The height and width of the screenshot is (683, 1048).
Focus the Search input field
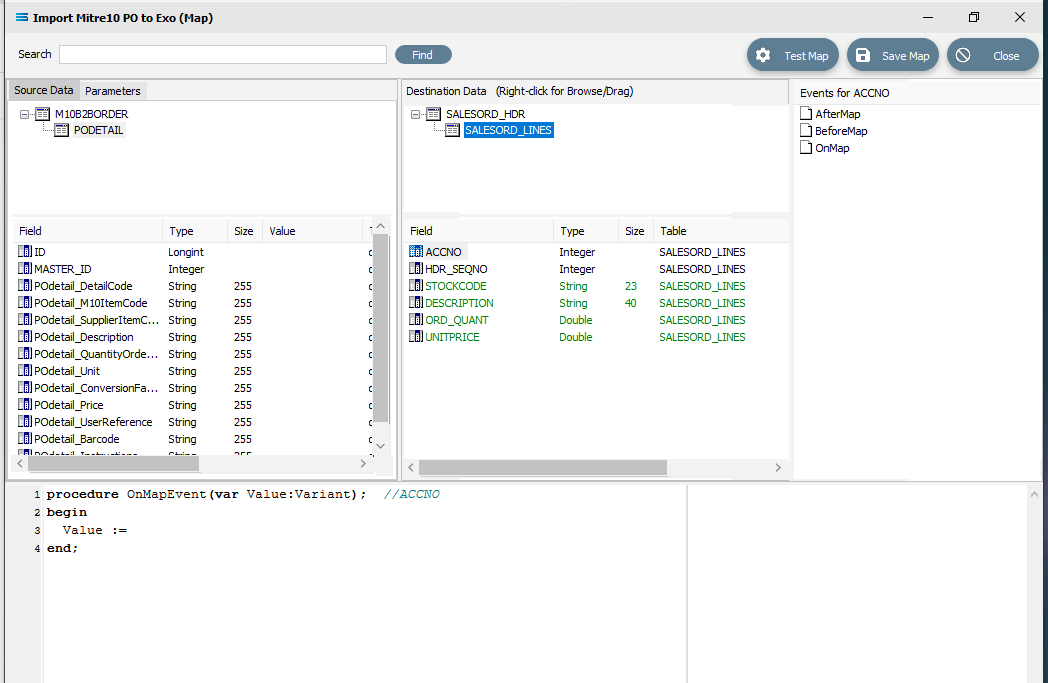(x=223, y=55)
